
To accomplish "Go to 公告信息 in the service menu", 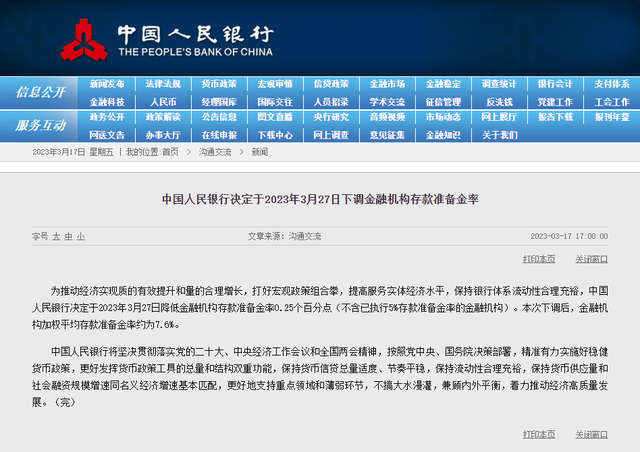I will pyautogui.click(x=219, y=117).
